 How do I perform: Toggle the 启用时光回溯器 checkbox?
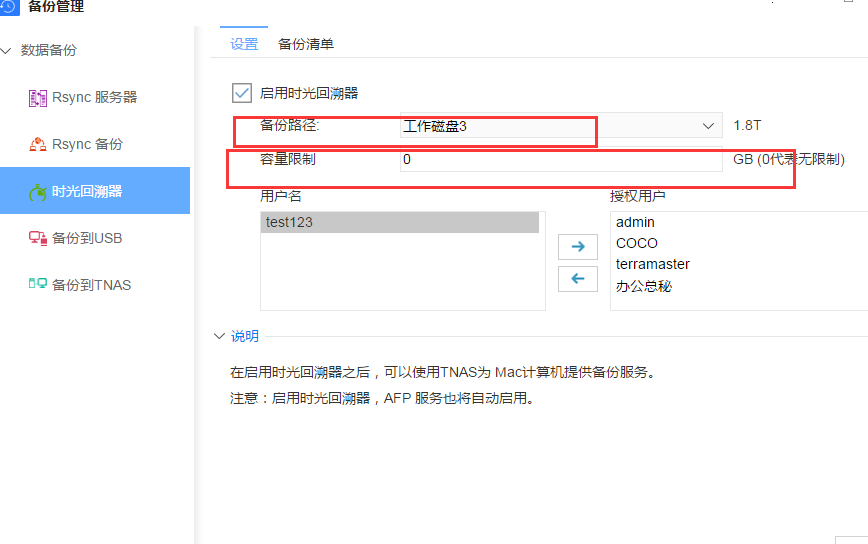click(241, 93)
